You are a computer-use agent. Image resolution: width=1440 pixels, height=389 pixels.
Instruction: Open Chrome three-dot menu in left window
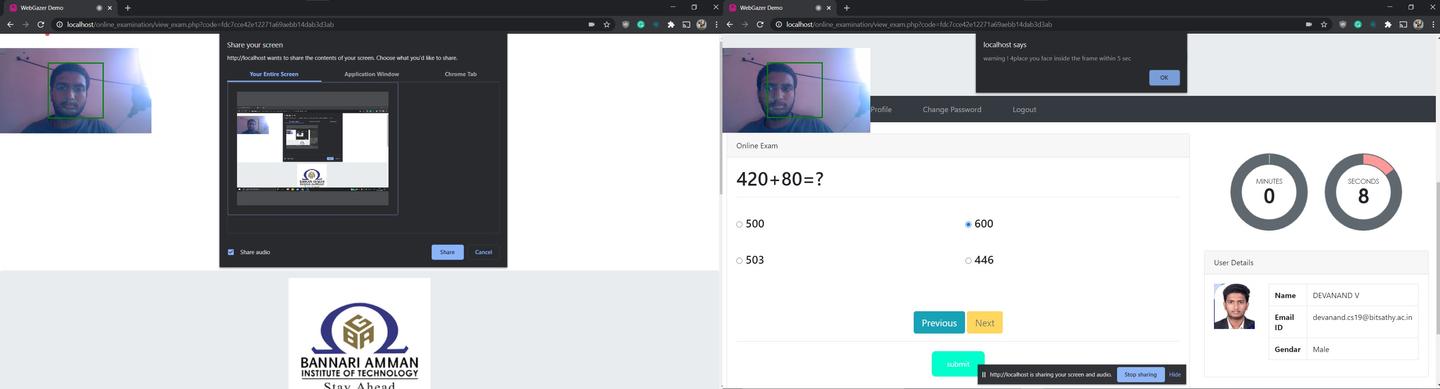click(x=715, y=24)
